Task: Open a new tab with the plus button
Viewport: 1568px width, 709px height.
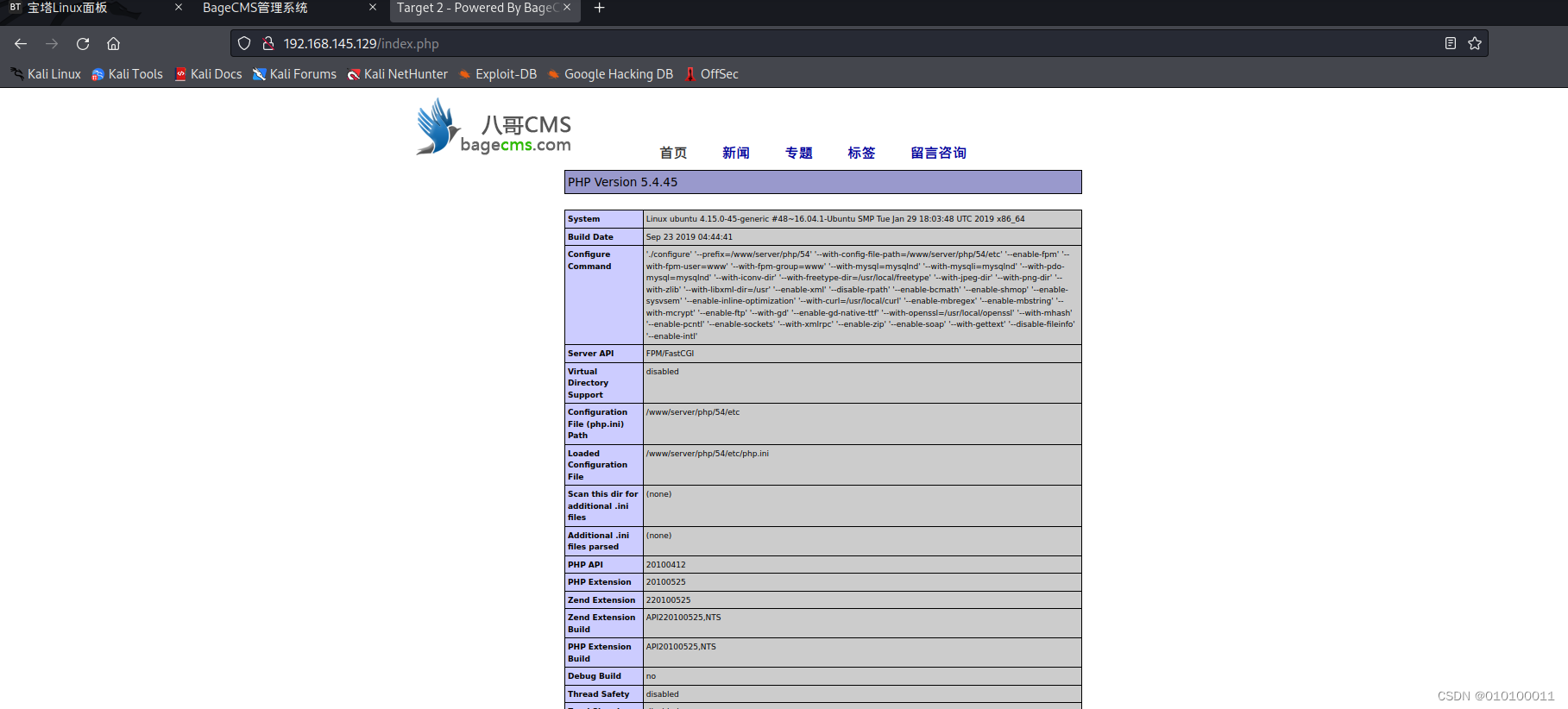Action: click(600, 8)
